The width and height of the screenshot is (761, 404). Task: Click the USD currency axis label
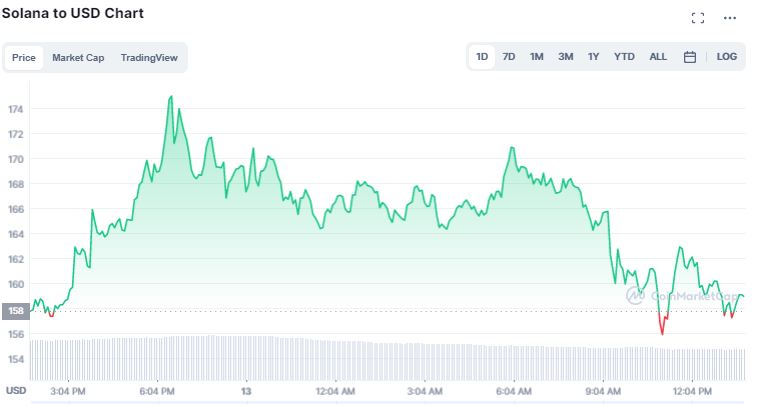click(x=16, y=391)
